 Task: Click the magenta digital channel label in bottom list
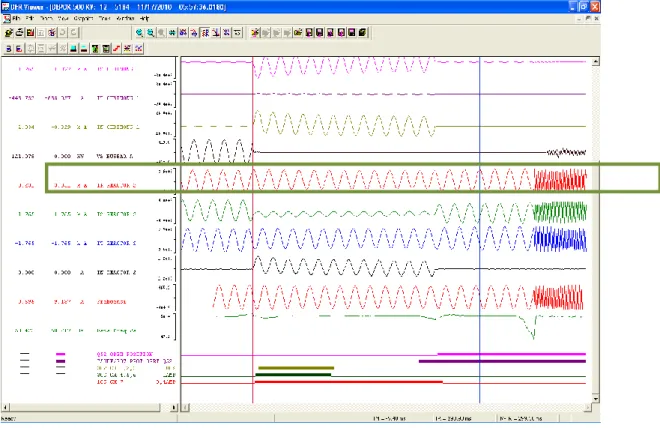click(125, 354)
